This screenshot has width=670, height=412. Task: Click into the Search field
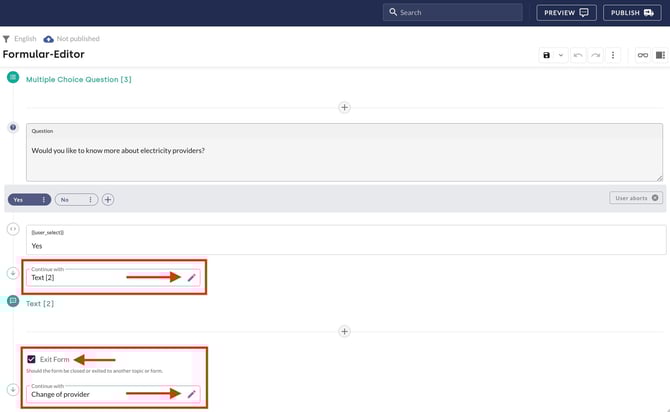(x=455, y=13)
